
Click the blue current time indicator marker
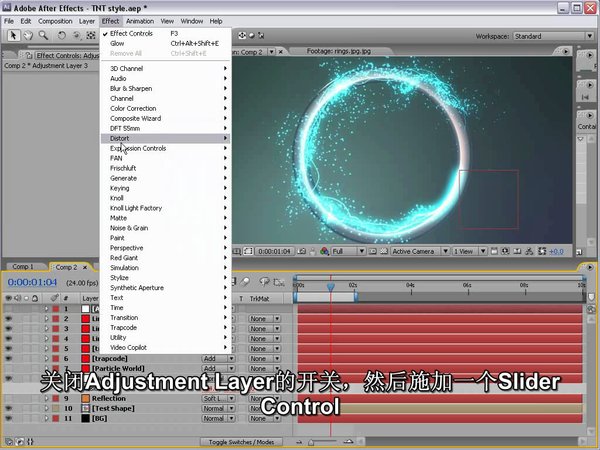click(331, 286)
